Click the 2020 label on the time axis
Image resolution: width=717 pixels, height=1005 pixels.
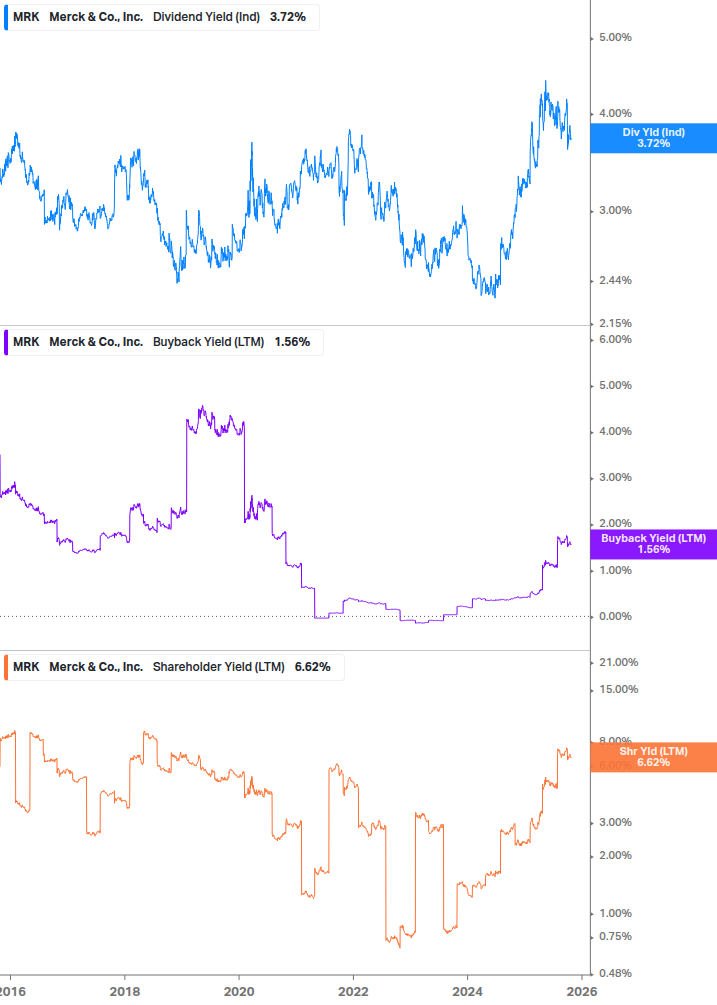pos(239,990)
